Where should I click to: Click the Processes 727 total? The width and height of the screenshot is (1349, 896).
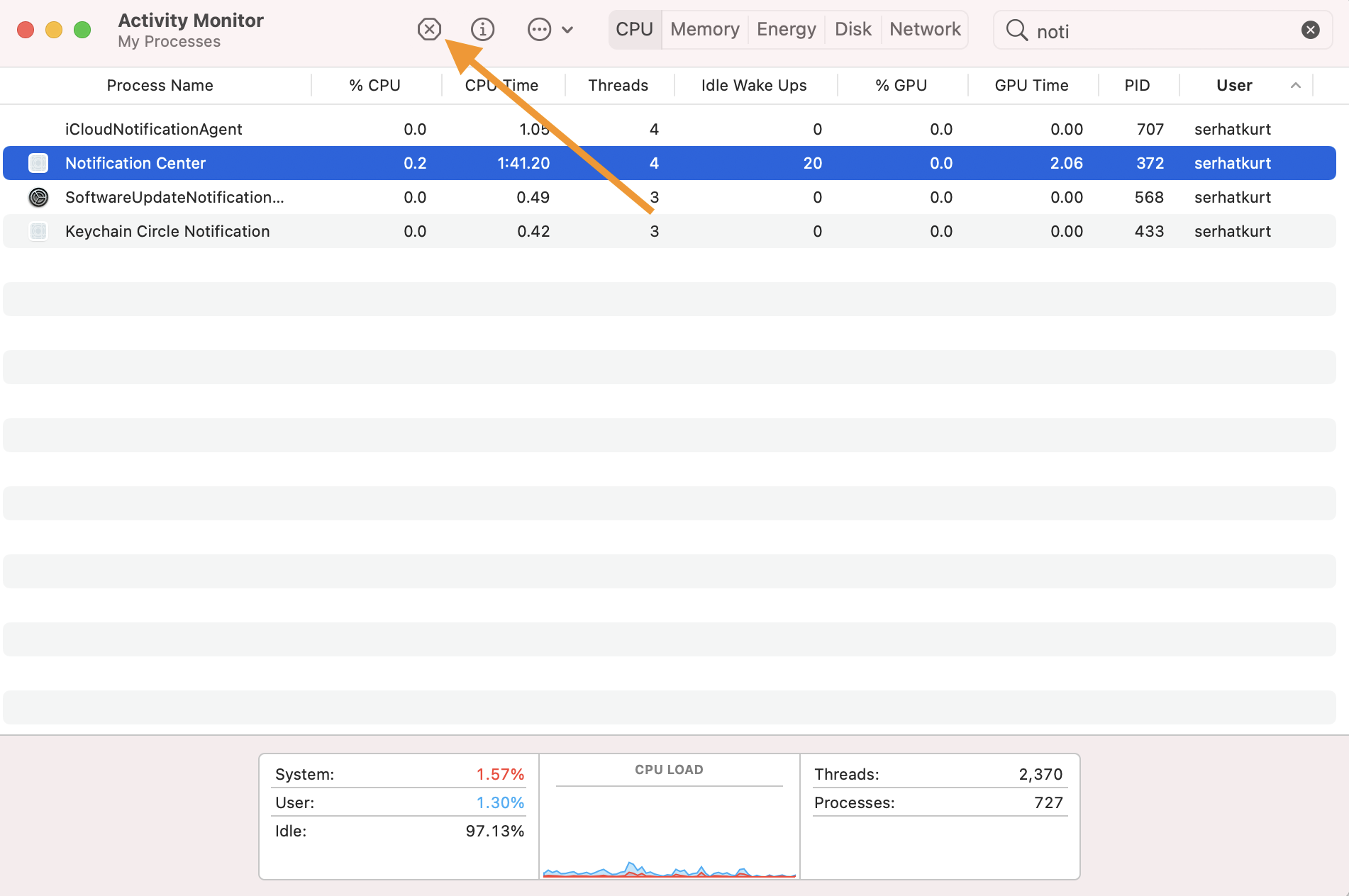coord(939,802)
